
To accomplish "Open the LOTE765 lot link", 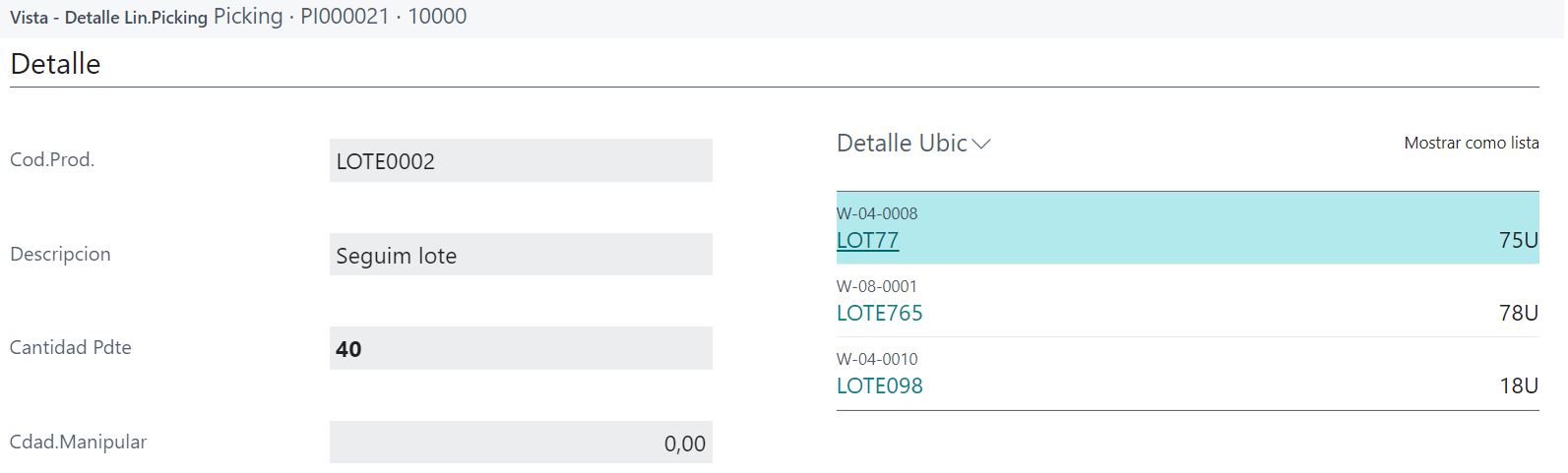I will click(x=879, y=314).
